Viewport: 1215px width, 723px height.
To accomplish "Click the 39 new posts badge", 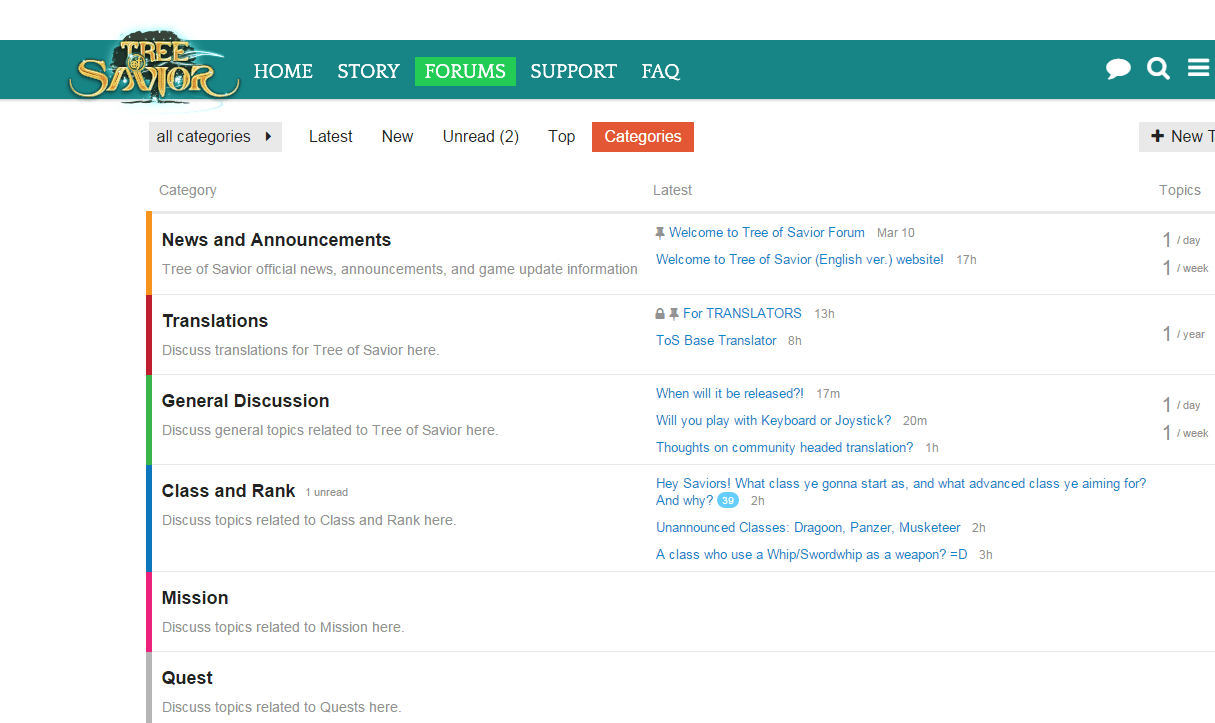I will [x=727, y=501].
